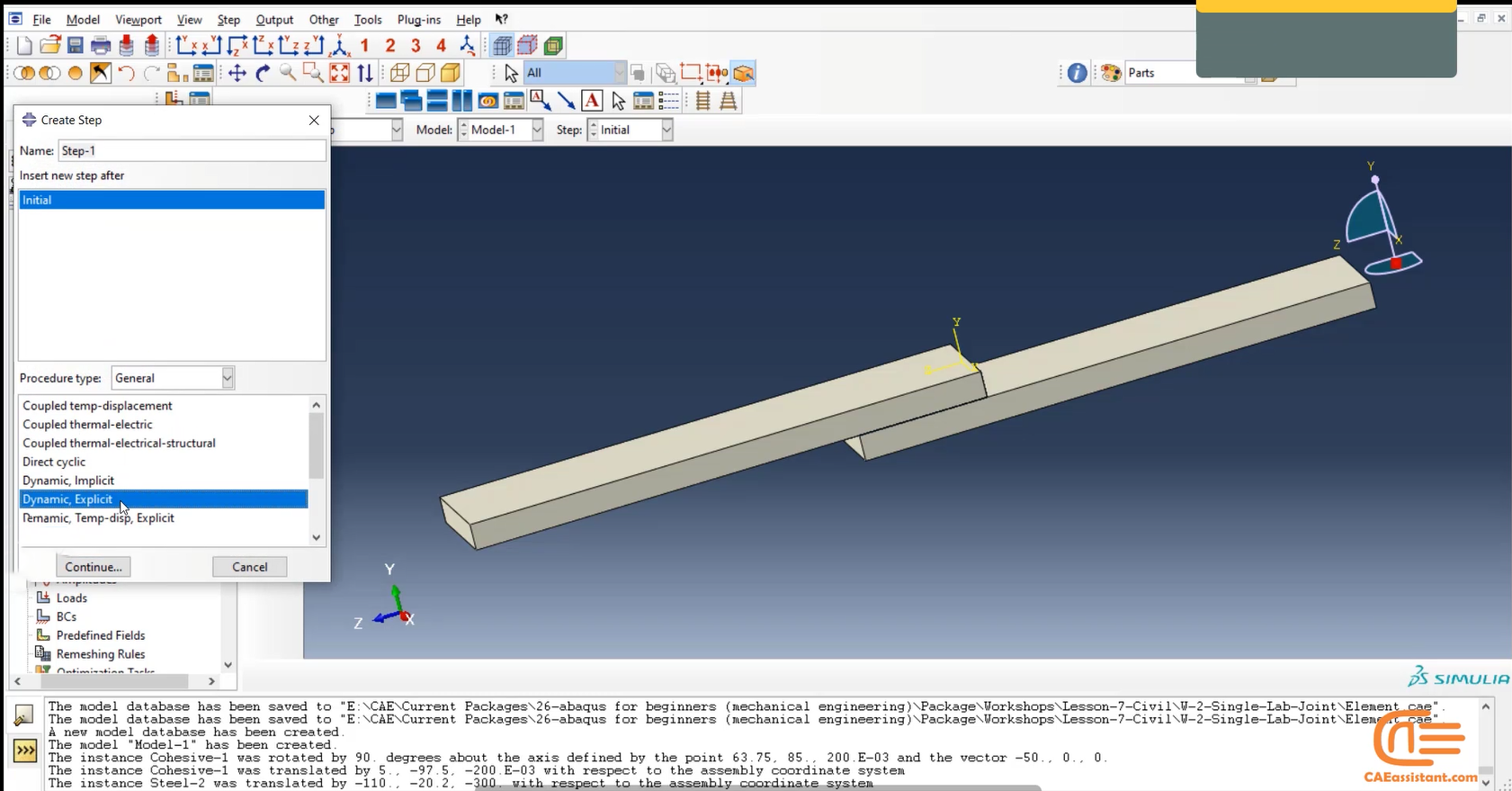Click the step Name input field

coord(192,150)
